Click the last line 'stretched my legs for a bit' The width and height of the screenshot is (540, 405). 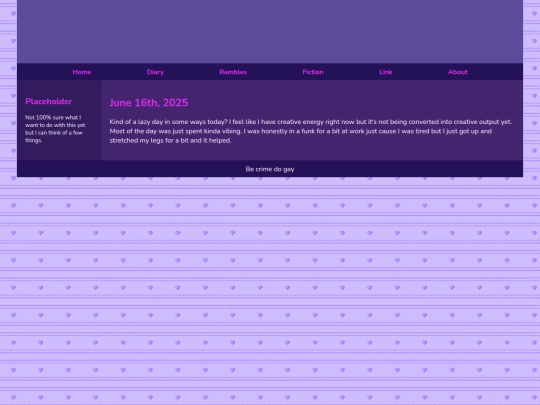pos(170,141)
